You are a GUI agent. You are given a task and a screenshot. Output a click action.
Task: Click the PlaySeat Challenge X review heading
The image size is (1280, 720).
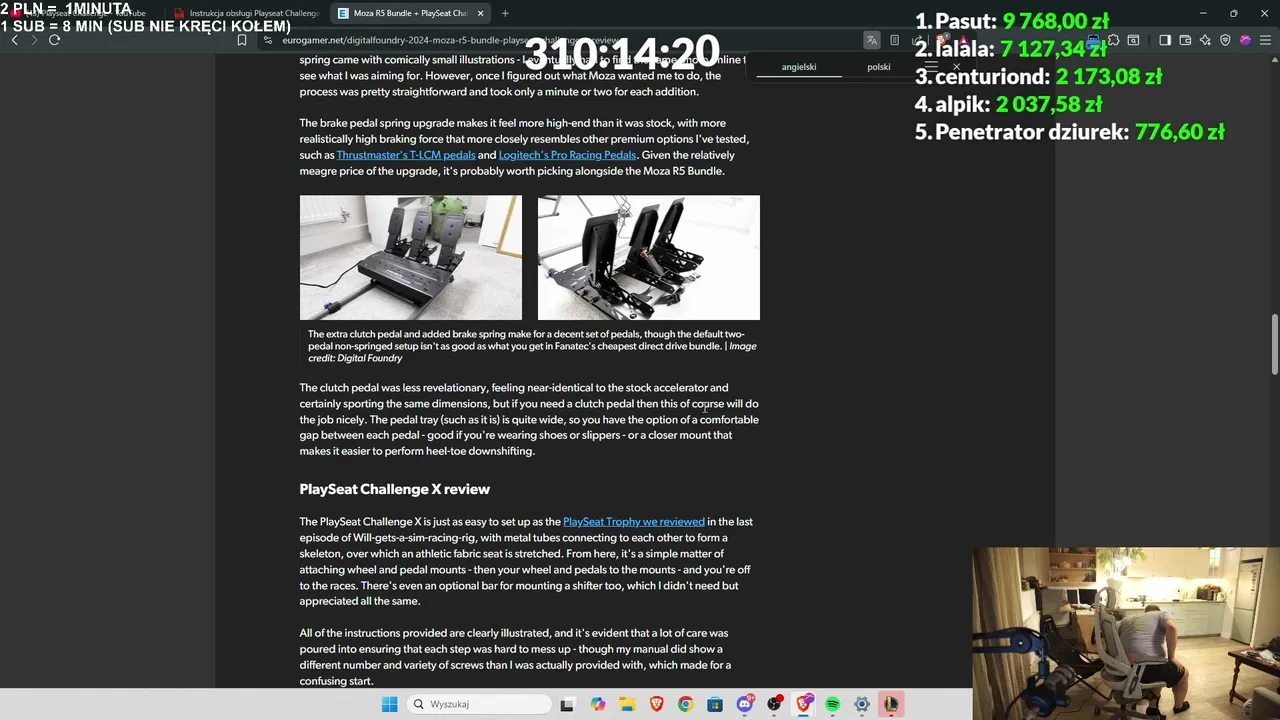click(x=394, y=489)
